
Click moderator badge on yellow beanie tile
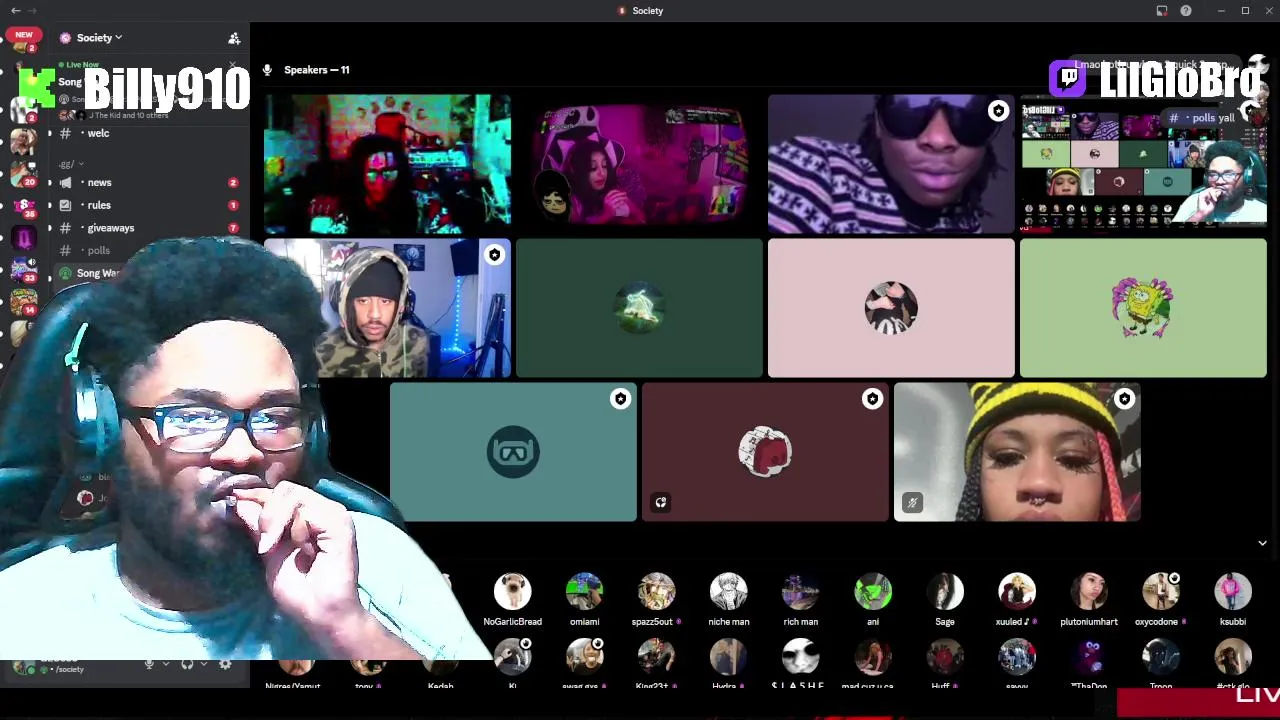[1124, 399]
